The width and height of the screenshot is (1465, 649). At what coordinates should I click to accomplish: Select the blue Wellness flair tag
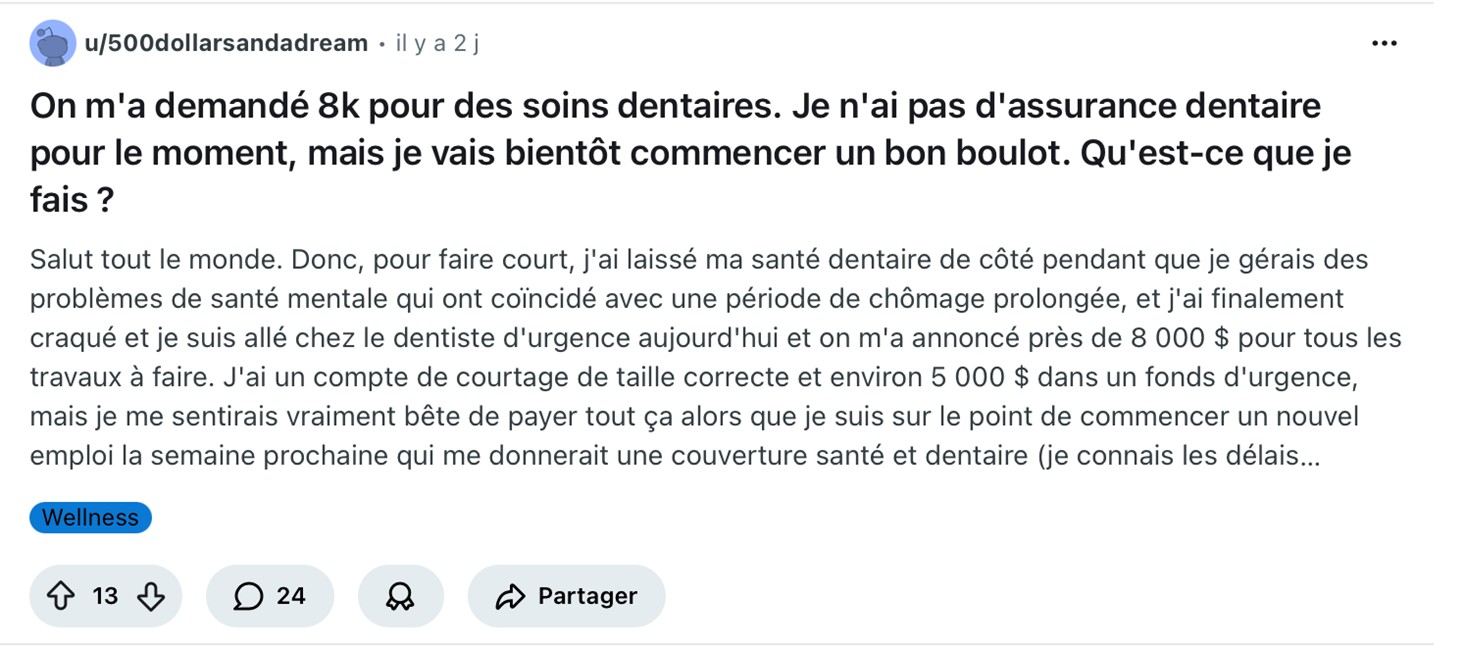90,518
